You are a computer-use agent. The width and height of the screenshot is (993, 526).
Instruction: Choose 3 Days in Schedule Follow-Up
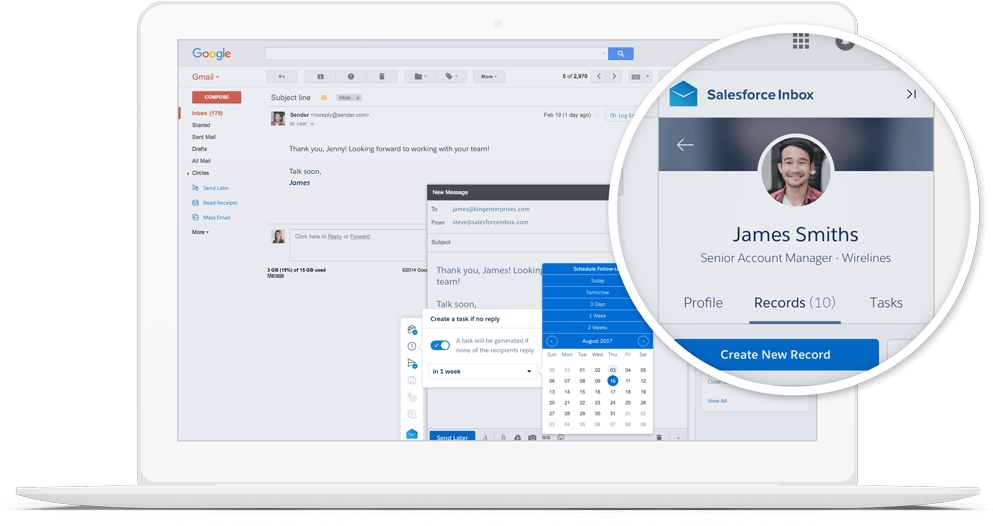[x=597, y=304]
